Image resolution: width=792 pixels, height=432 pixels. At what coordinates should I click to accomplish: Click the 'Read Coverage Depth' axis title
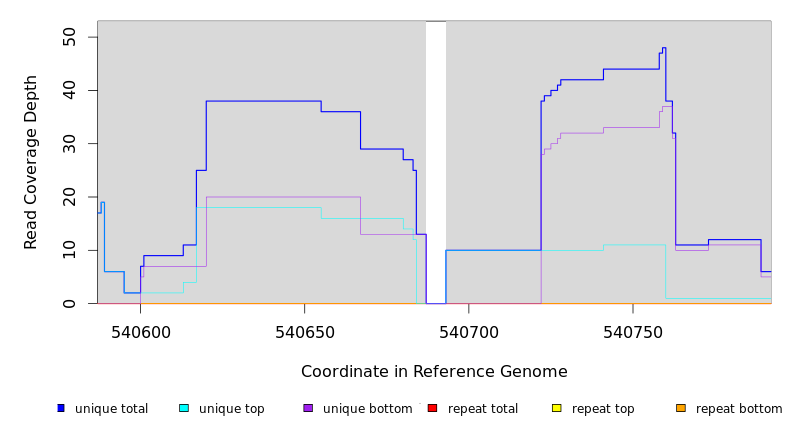pos(32,162)
